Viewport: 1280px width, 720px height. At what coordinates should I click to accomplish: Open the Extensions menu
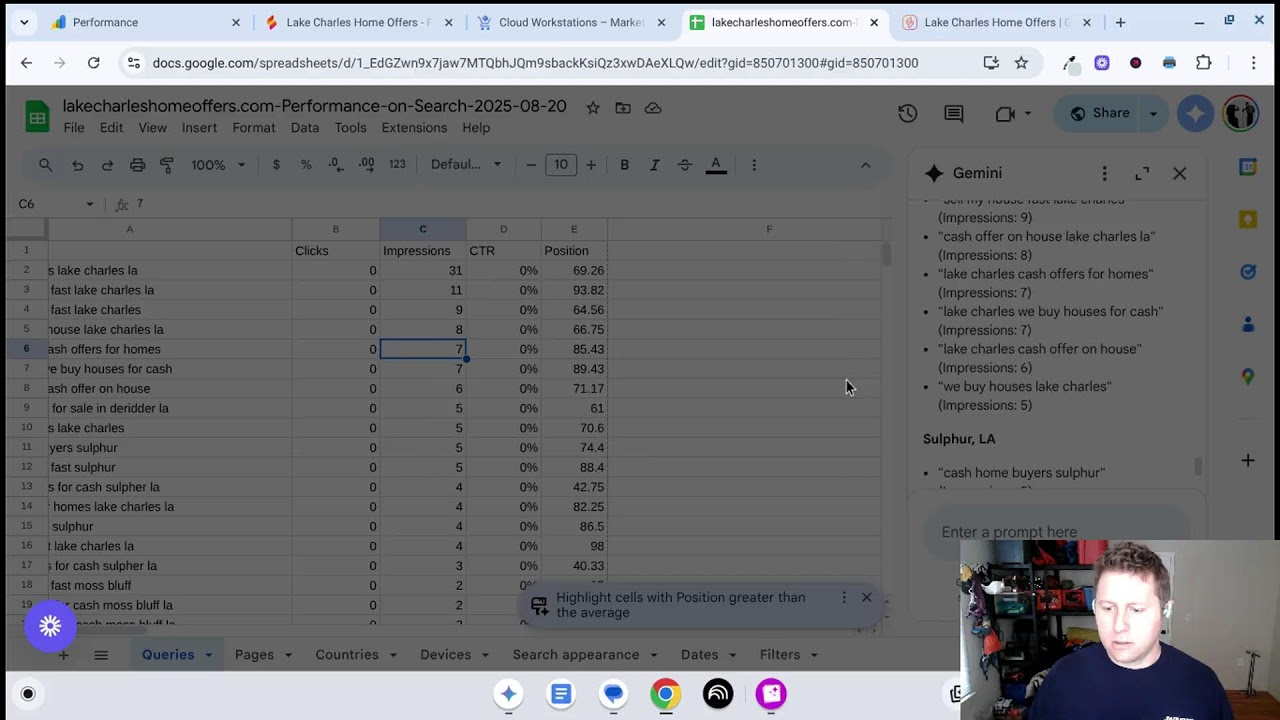click(x=414, y=128)
